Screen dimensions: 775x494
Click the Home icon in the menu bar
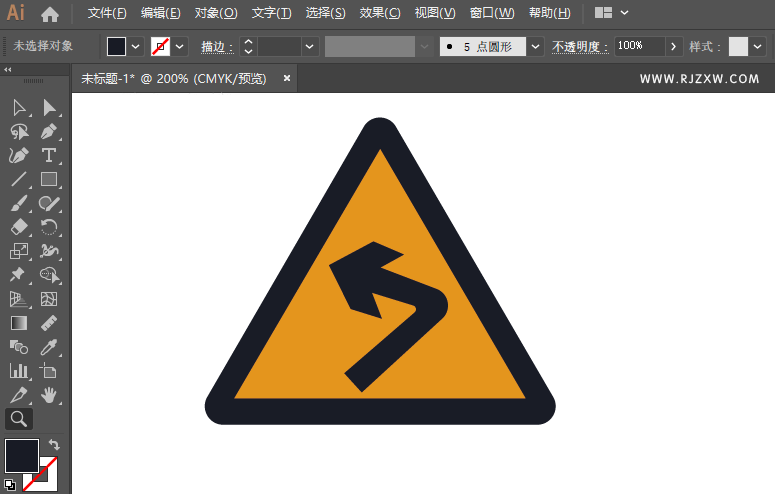click(49, 14)
